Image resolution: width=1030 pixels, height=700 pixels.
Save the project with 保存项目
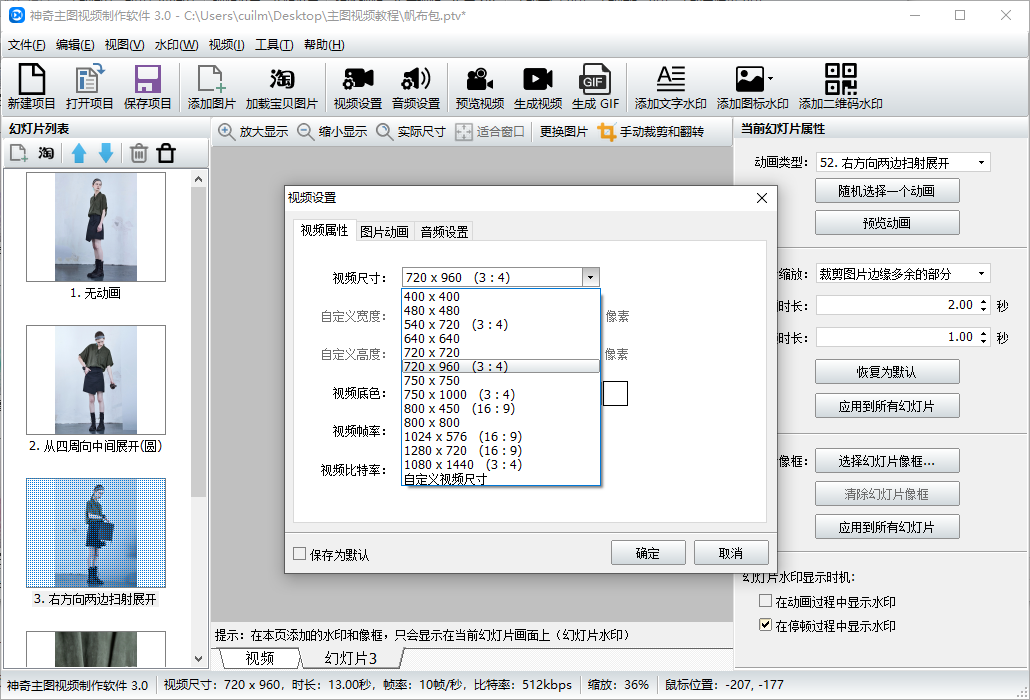pos(147,86)
